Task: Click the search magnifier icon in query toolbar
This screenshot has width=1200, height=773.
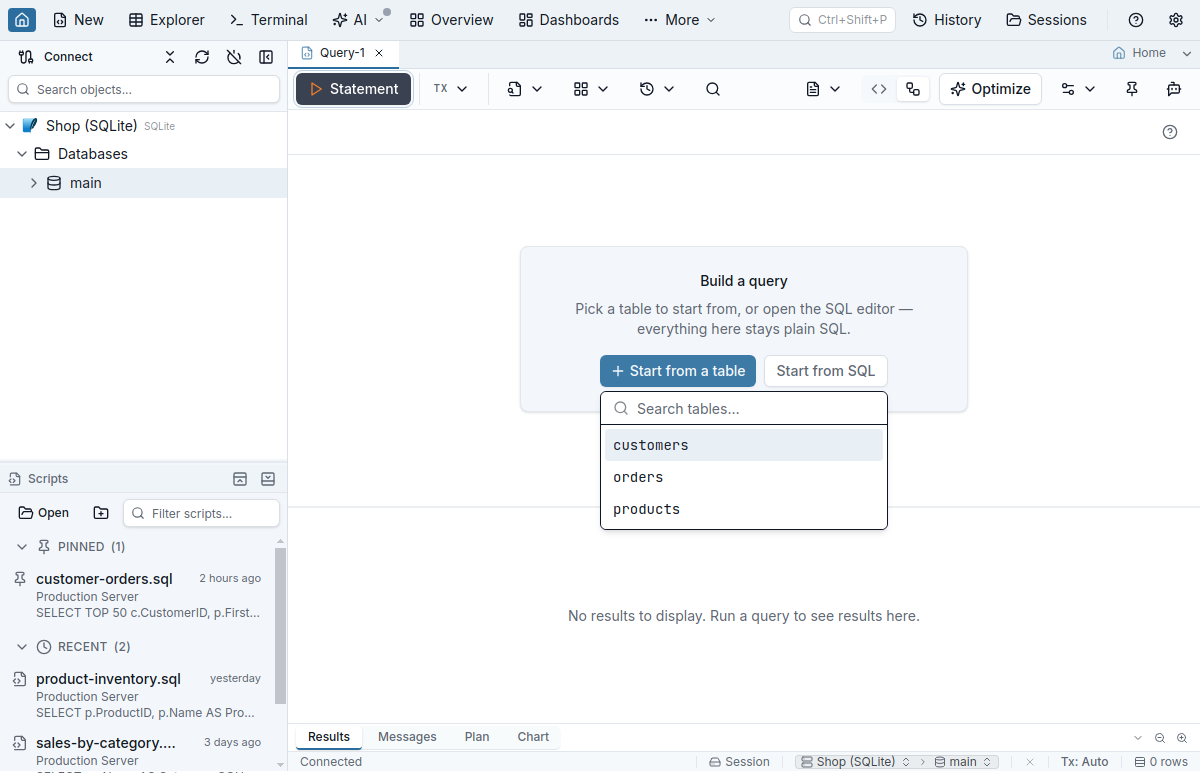Action: pos(713,89)
